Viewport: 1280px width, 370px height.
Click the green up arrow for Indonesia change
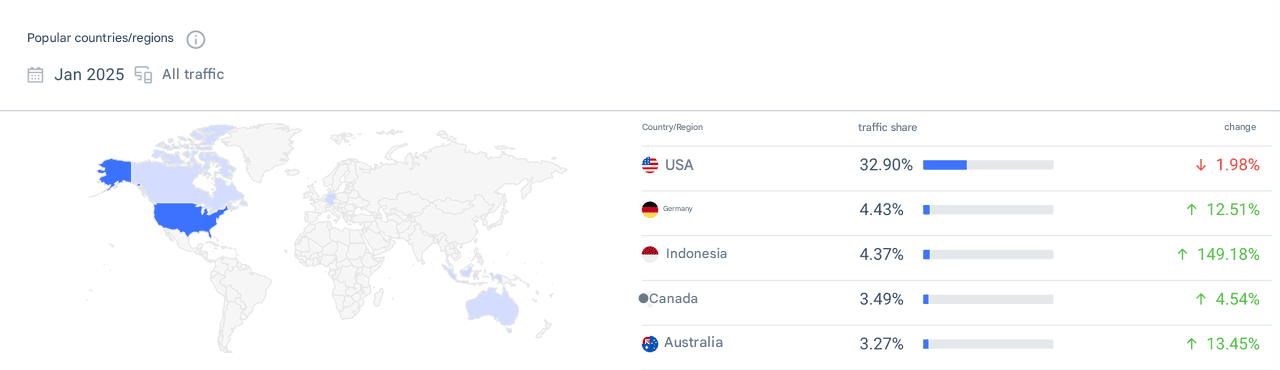coord(1183,254)
